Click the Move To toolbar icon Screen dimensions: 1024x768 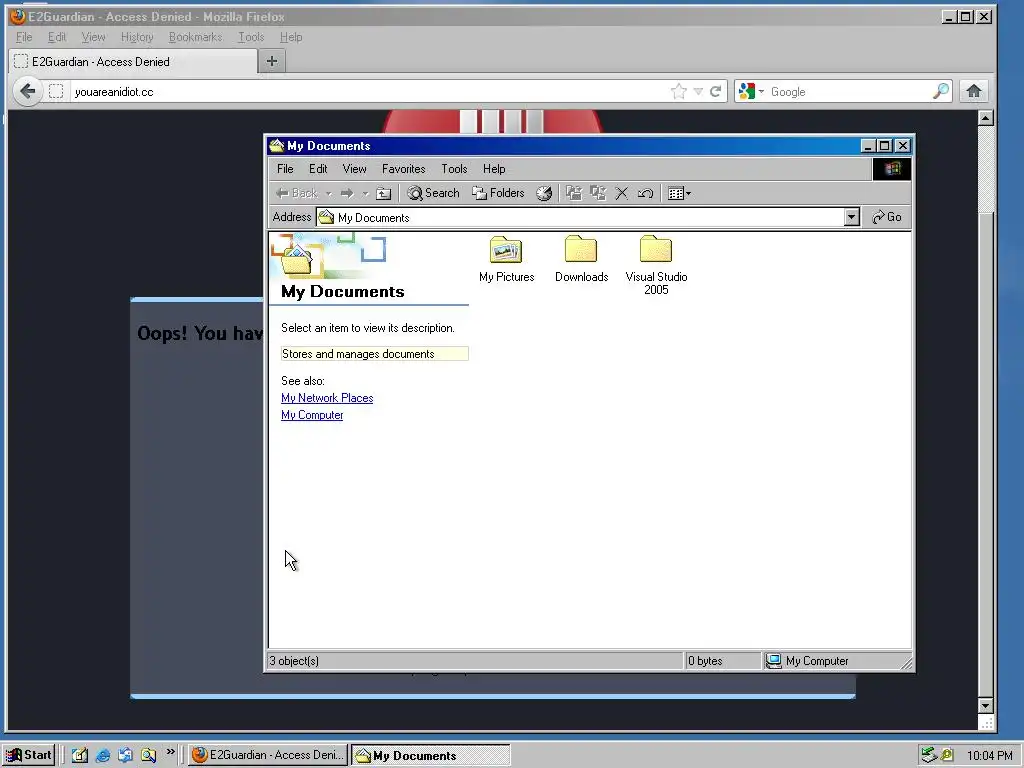pos(573,193)
